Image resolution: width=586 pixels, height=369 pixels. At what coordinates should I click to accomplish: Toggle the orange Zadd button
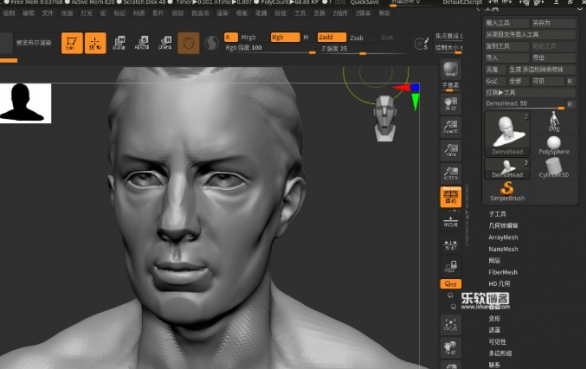point(331,37)
